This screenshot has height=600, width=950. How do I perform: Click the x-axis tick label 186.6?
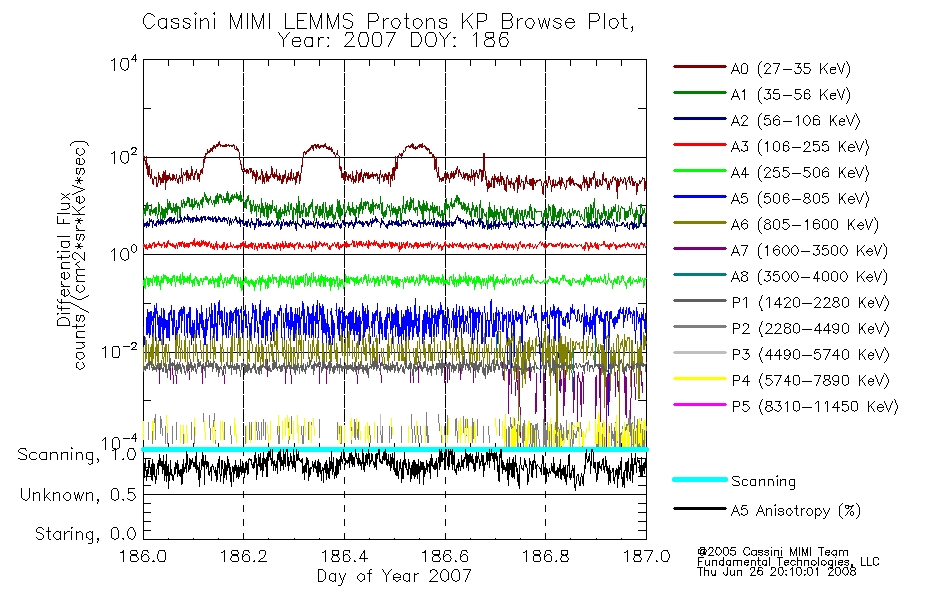tap(445, 556)
